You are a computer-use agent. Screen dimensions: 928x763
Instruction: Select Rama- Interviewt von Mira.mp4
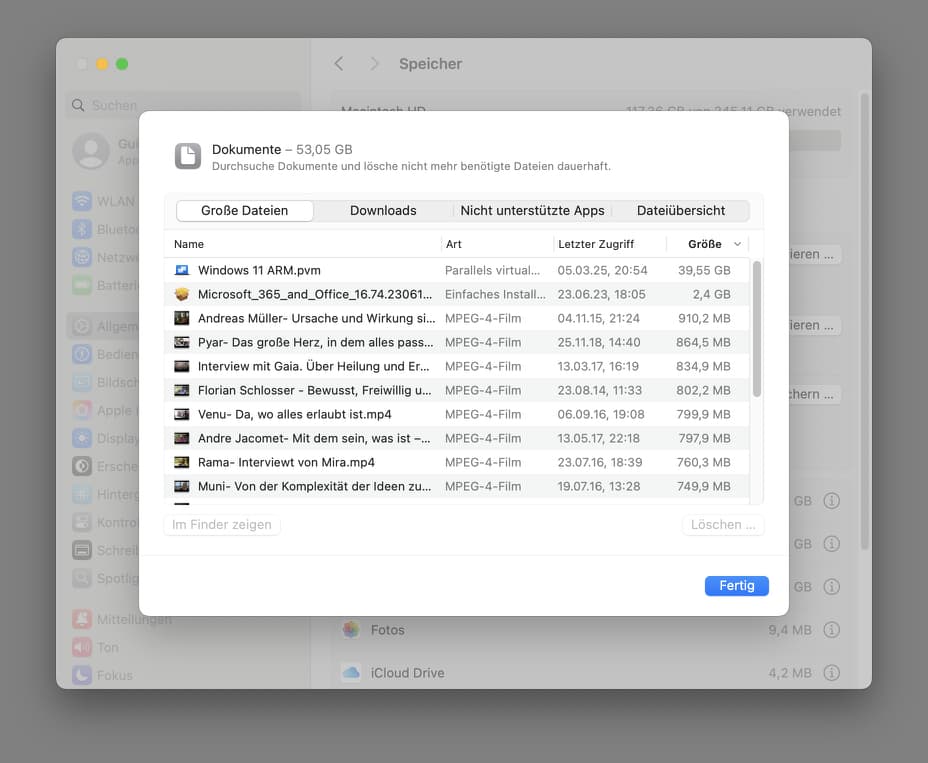pyautogui.click(x=286, y=462)
